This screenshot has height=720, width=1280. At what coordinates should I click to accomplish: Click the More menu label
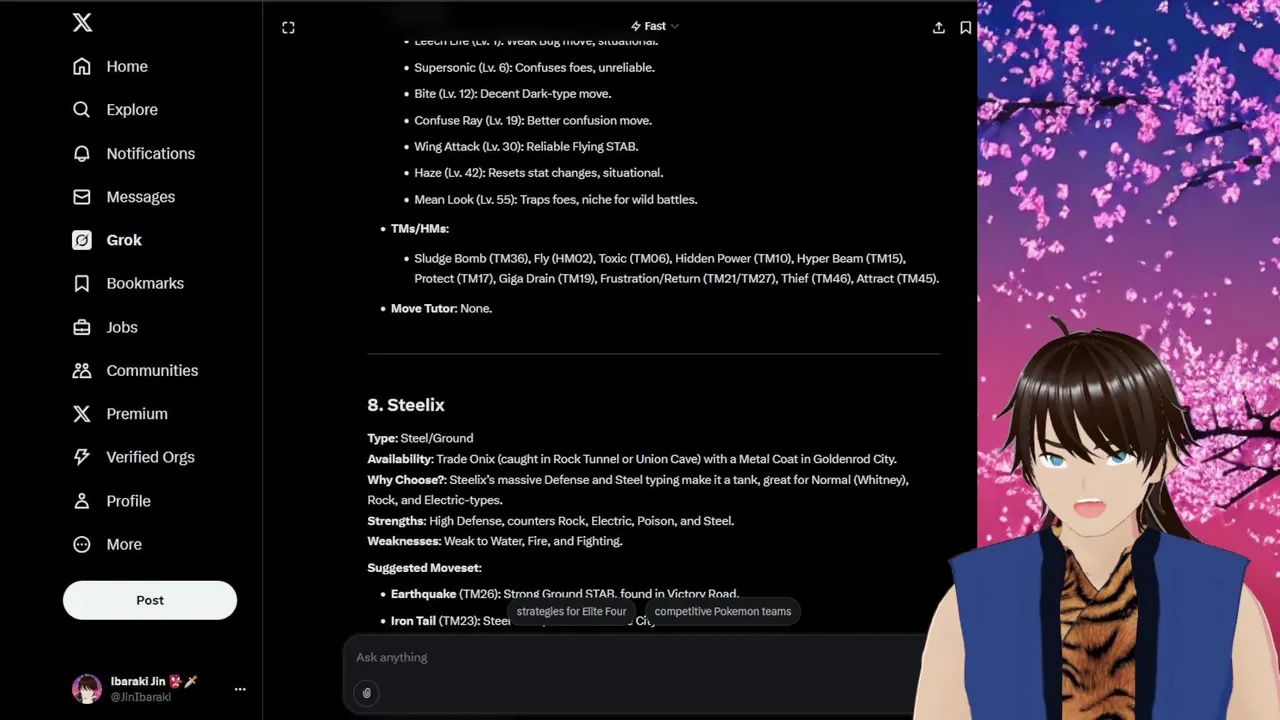pyautogui.click(x=124, y=544)
